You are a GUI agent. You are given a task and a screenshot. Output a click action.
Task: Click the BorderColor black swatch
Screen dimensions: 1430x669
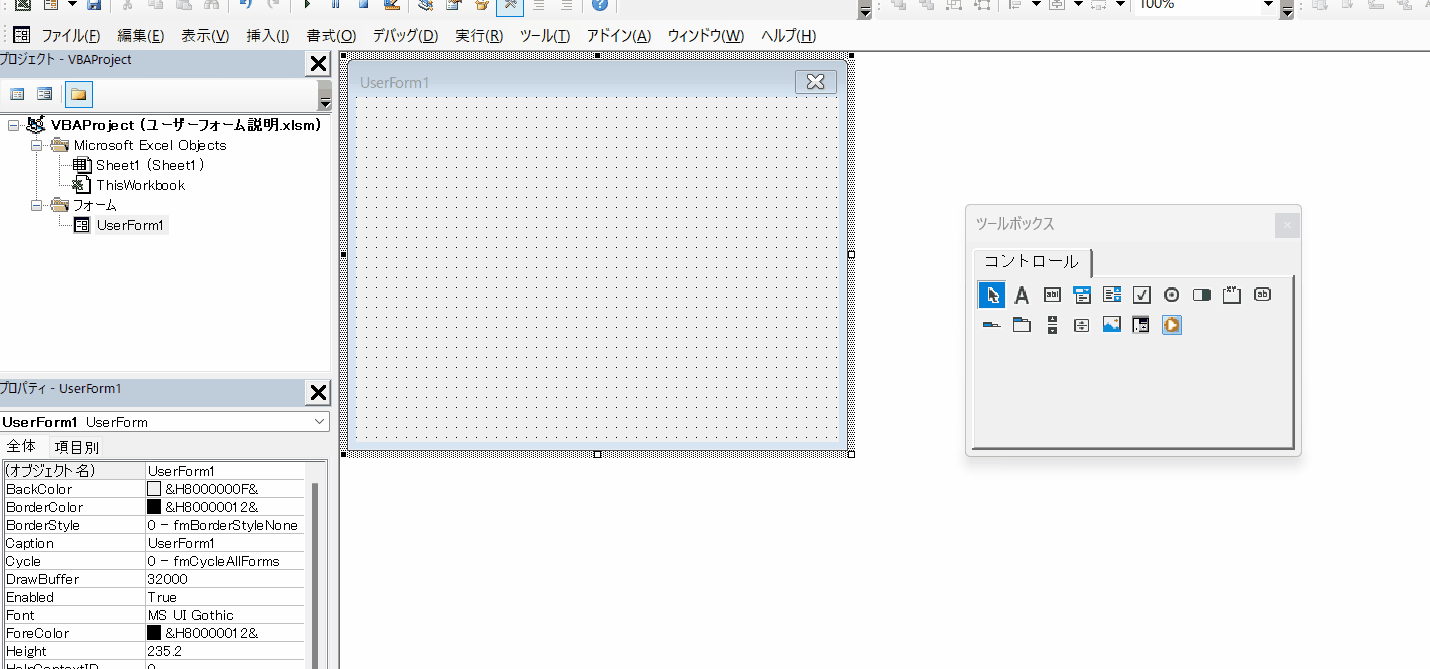[154, 507]
